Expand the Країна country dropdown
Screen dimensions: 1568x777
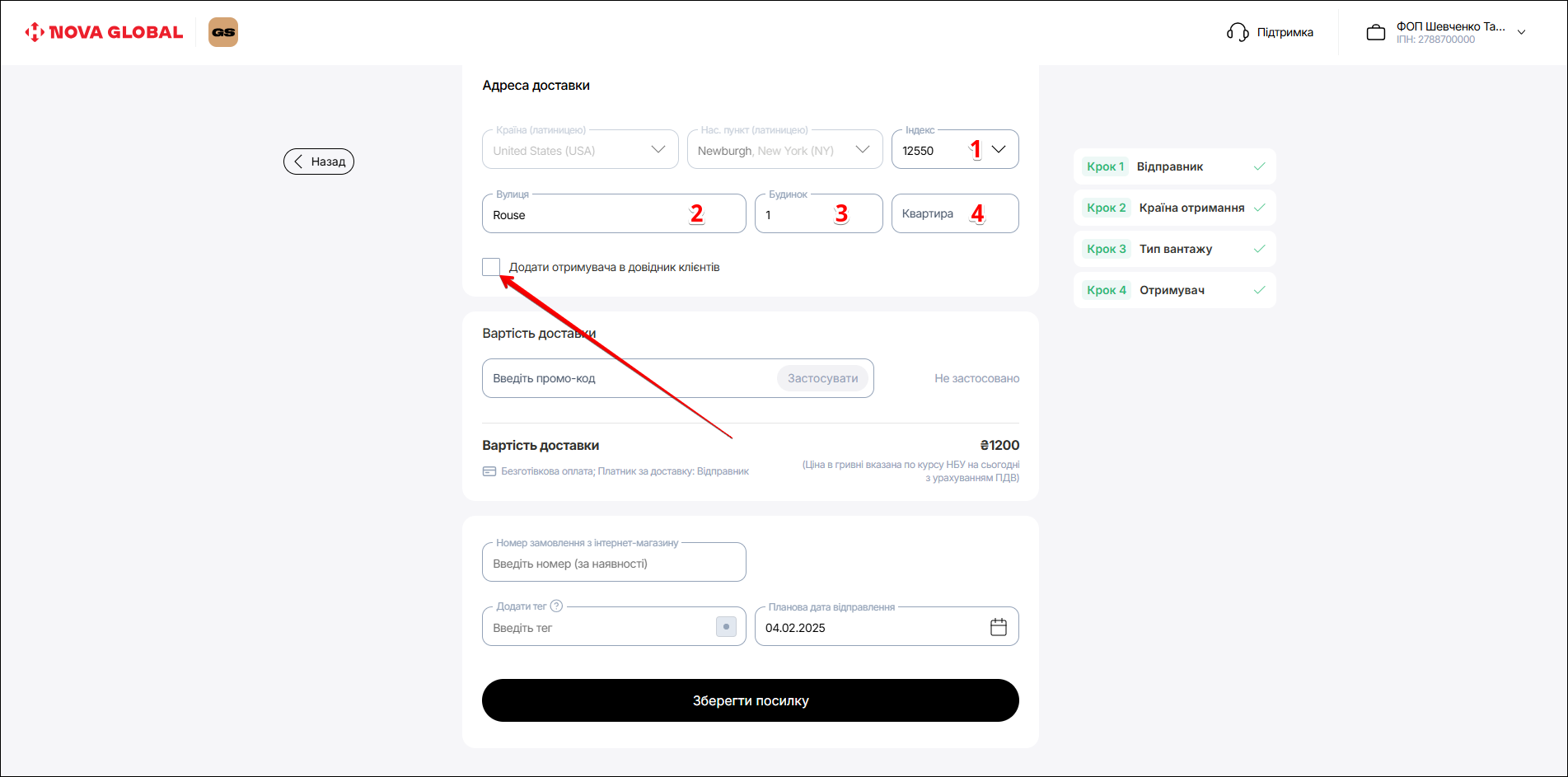click(658, 149)
